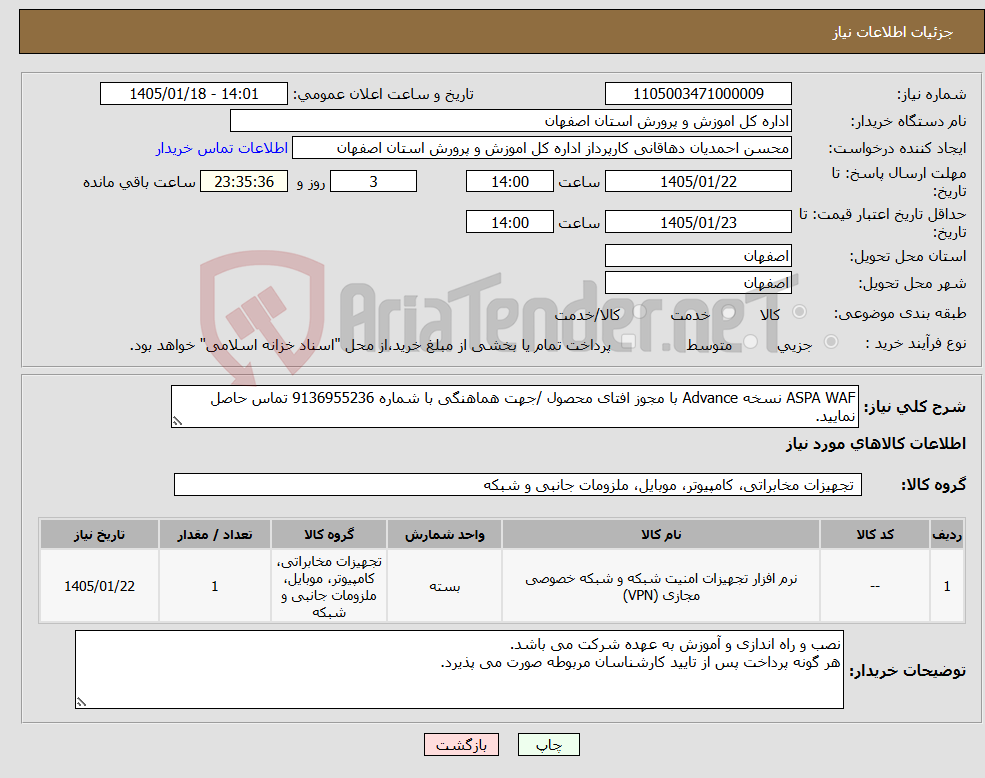Click the price validity date 1405/01/23 field
The height and width of the screenshot is (778, 985).
pyautogui.click(x=698, y=222)
